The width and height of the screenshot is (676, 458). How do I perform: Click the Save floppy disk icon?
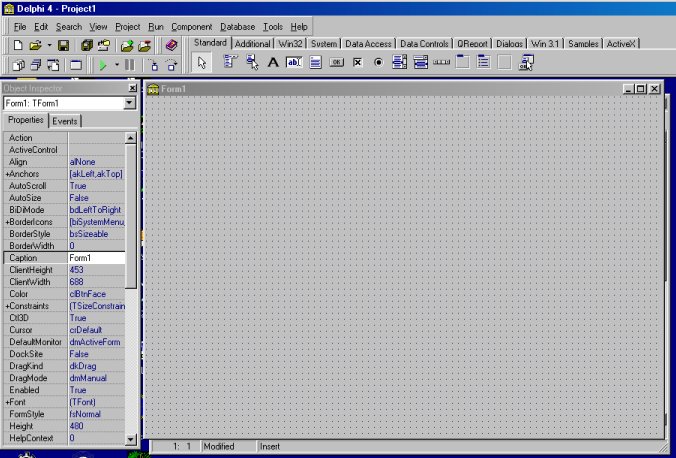coord(63,45)
